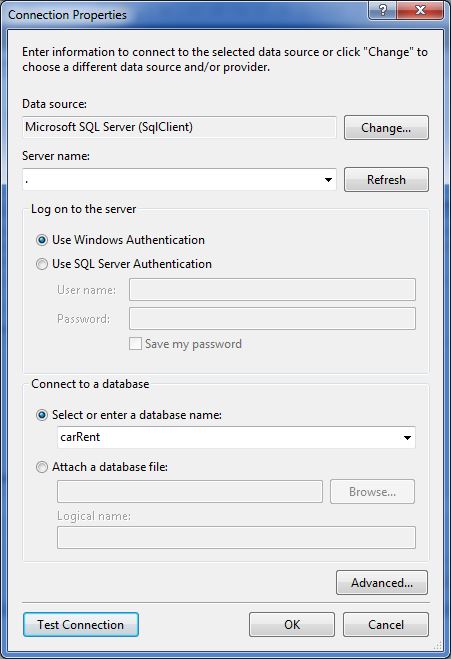Screen dimensions: 451x659
Task: Focus the Server name text field
Action: pos(171,180)
